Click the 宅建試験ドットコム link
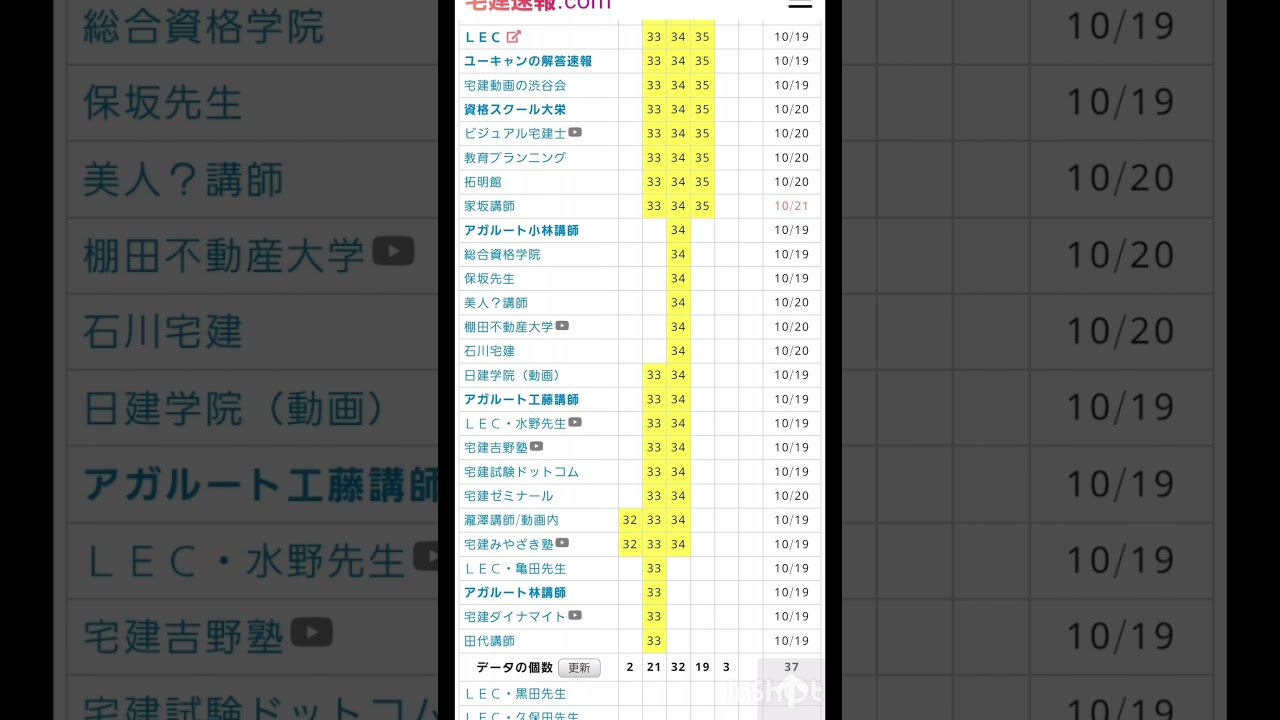Screen dimensions: 1280x720 pos(521,471)
